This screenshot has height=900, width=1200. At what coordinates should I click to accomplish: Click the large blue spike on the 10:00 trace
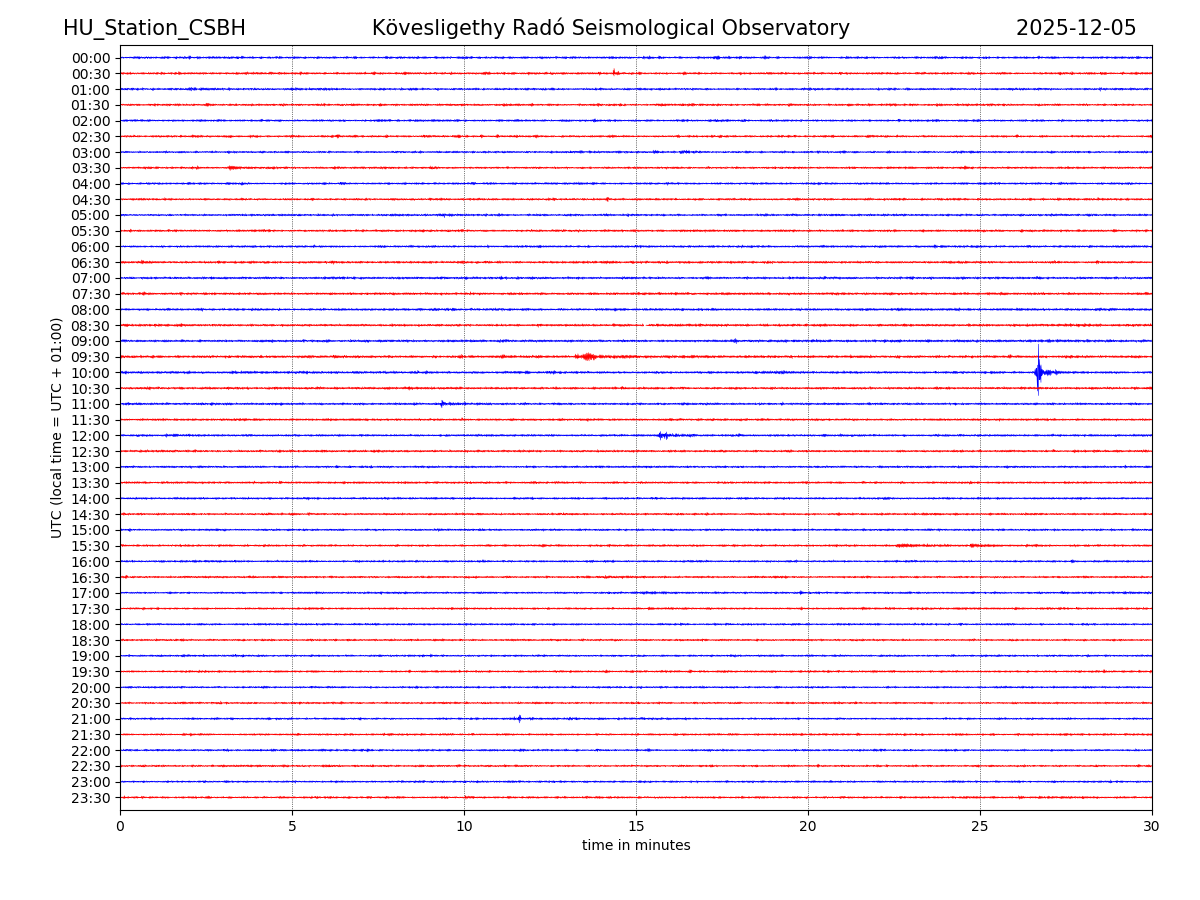[1038, 372]
